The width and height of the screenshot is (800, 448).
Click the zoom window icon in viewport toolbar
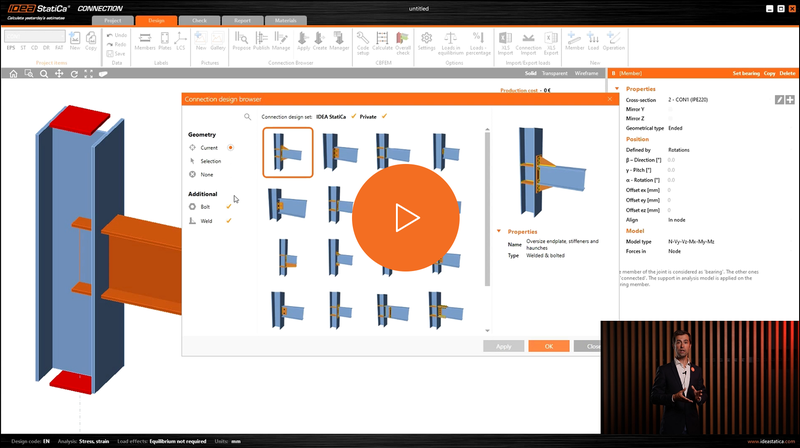pos(29,74)
